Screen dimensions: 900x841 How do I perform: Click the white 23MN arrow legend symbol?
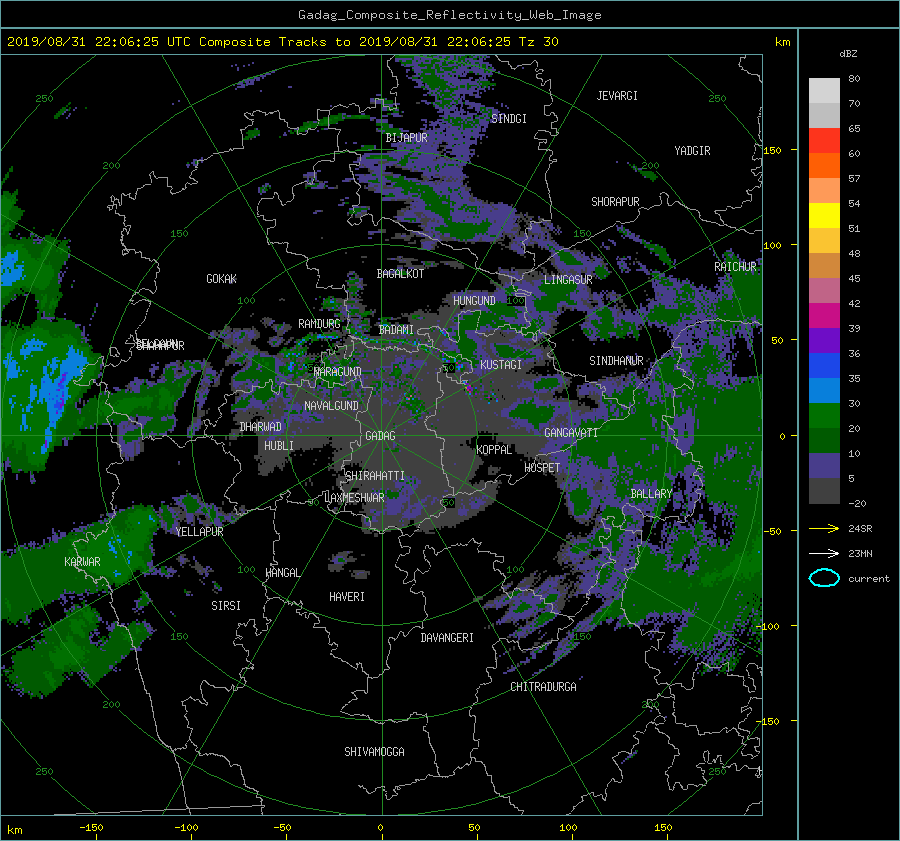(824, 553)
